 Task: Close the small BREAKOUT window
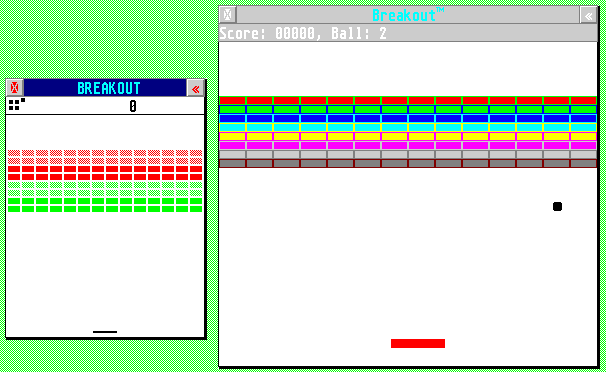point(15,88)
